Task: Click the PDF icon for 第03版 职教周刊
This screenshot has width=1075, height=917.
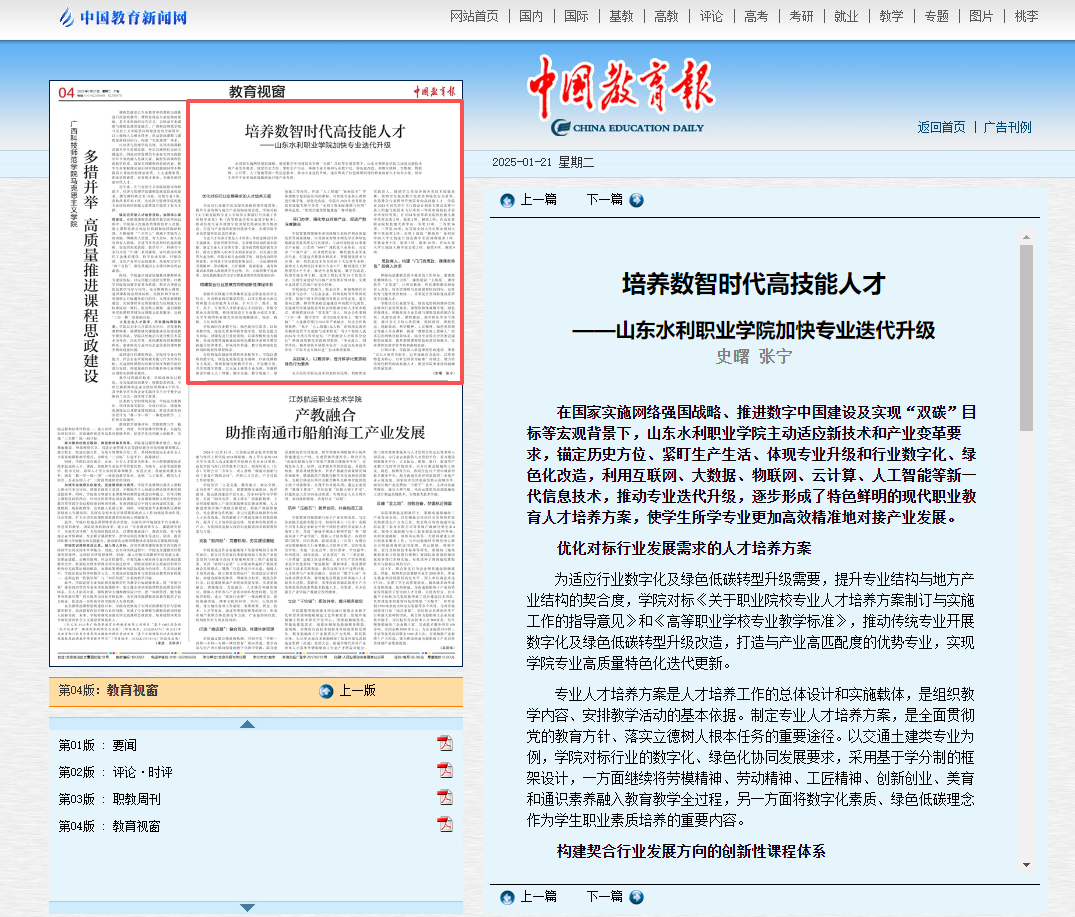Action: click(445, 797)
